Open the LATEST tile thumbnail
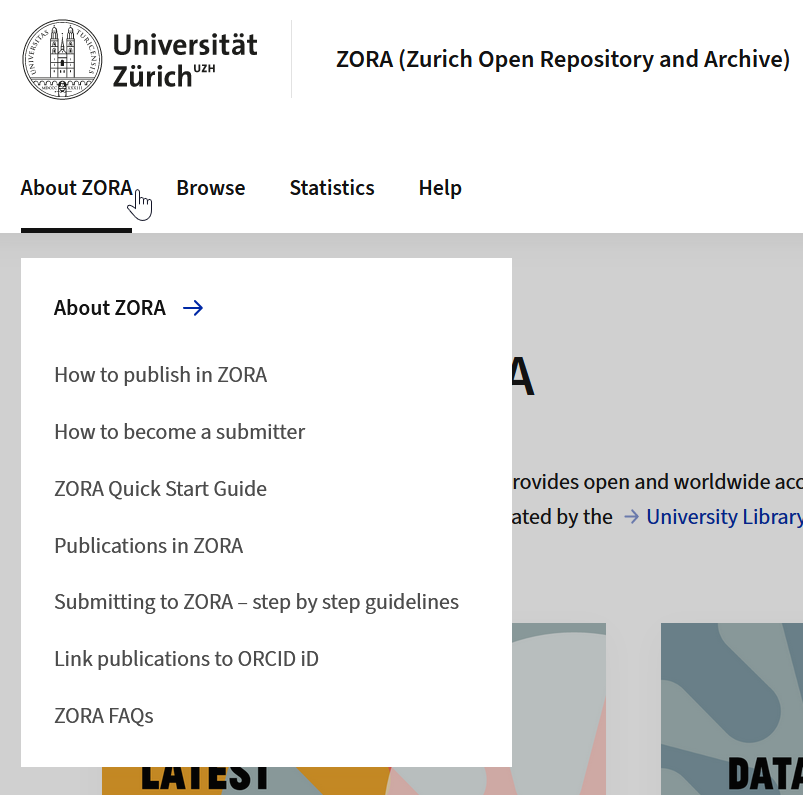The height and width of the screenshot is (795, 803). 354,781
